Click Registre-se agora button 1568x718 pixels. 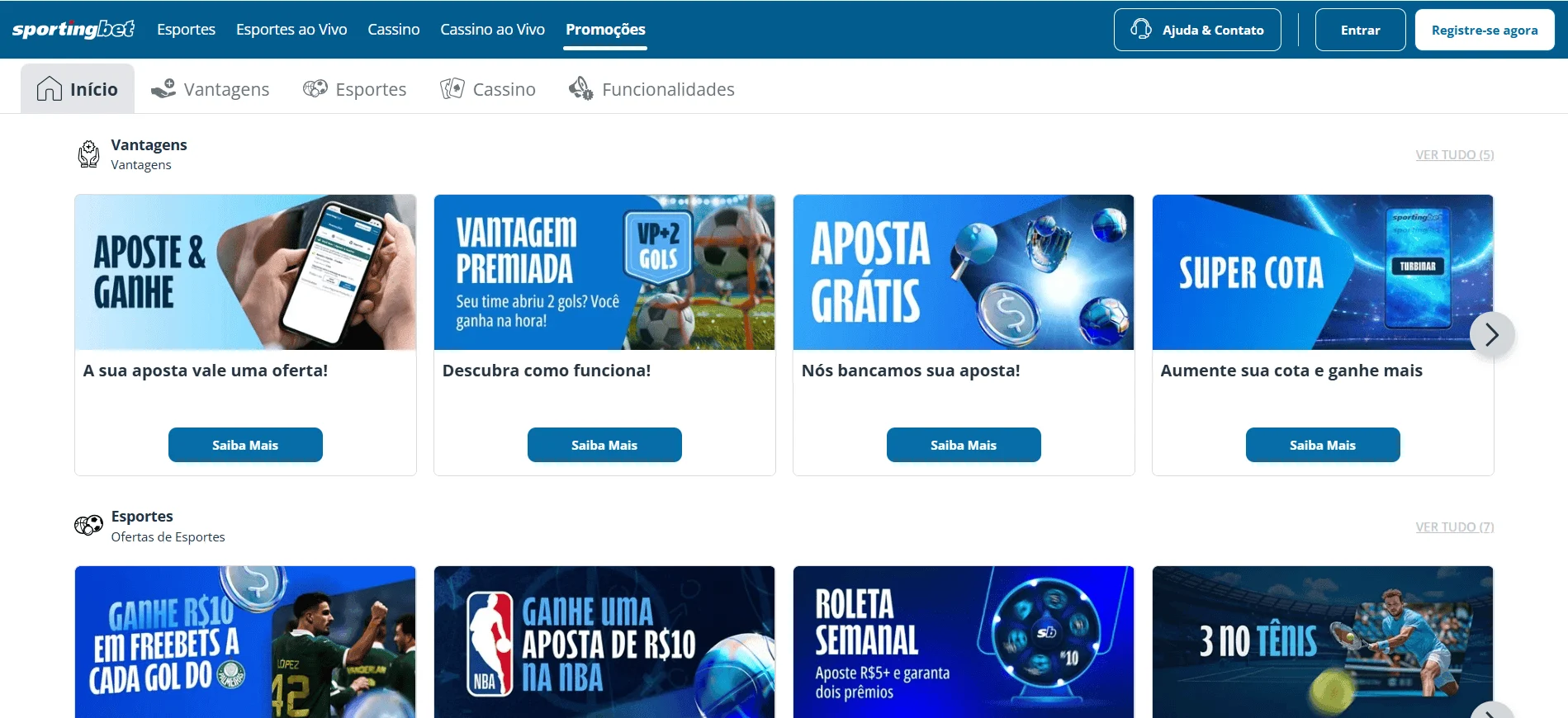click(x=1484, y=30)
